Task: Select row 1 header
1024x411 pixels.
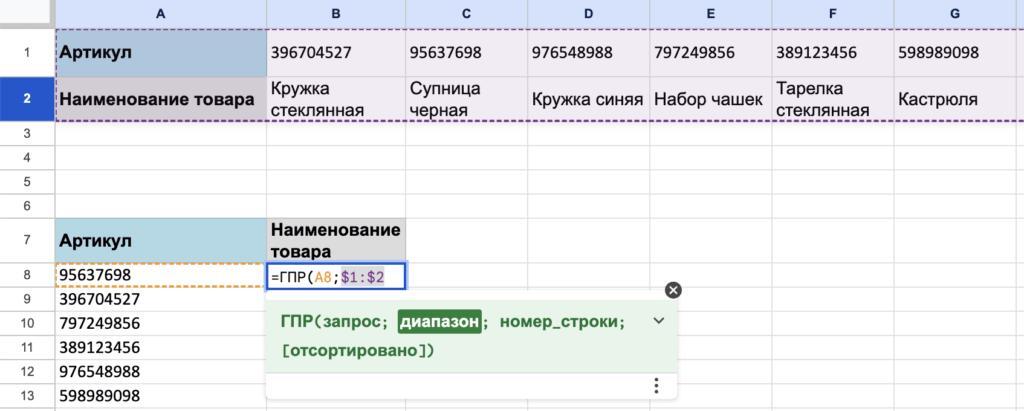Action: [27, 53]
